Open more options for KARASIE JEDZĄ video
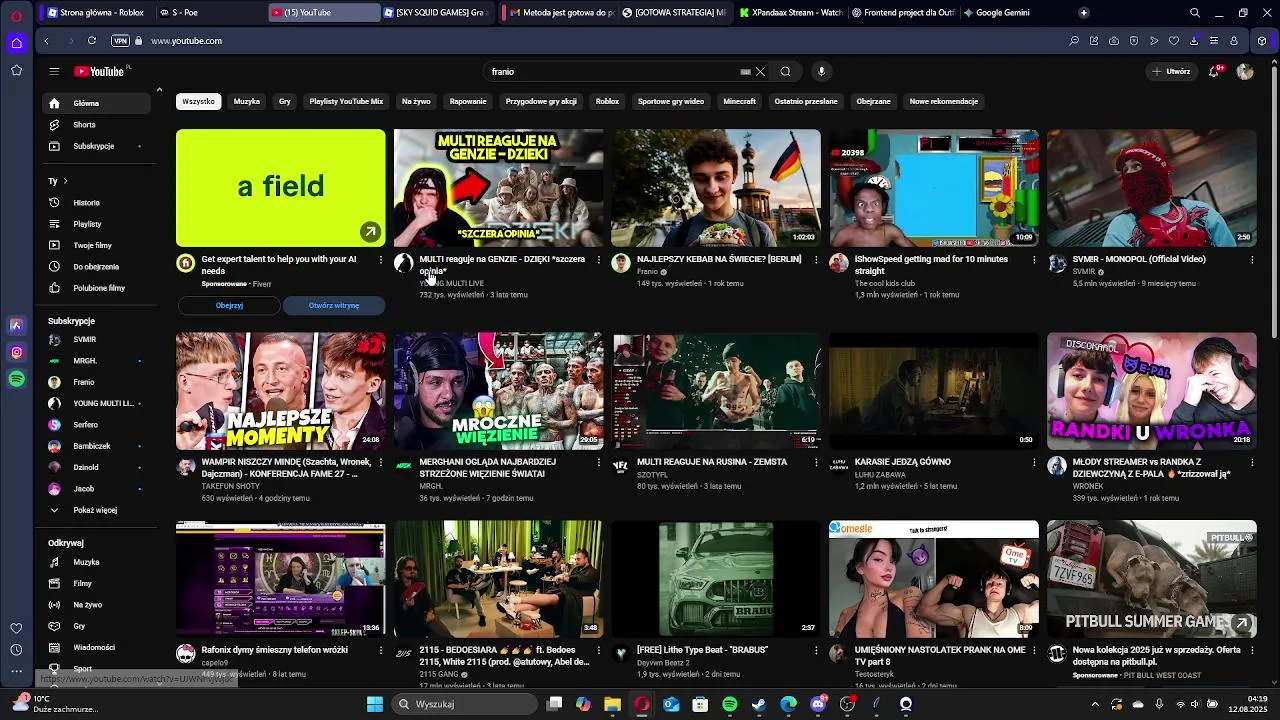 tap(1034, 463)
